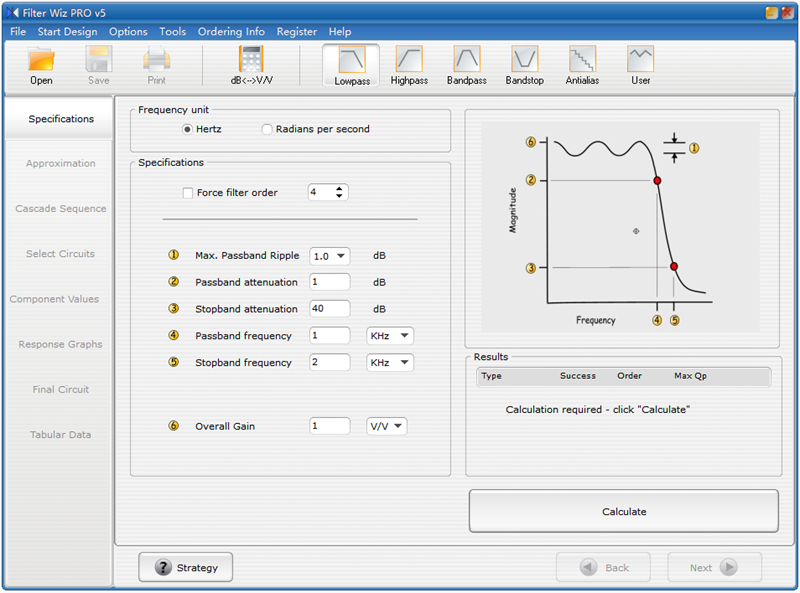
Task: Click the upper red passband point on graph
Action: (657, 181)
